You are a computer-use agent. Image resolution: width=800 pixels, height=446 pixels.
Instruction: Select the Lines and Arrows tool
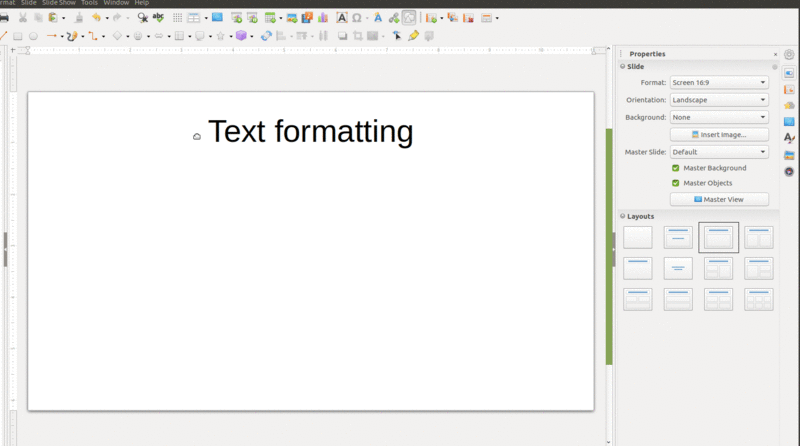pos(52,36)
